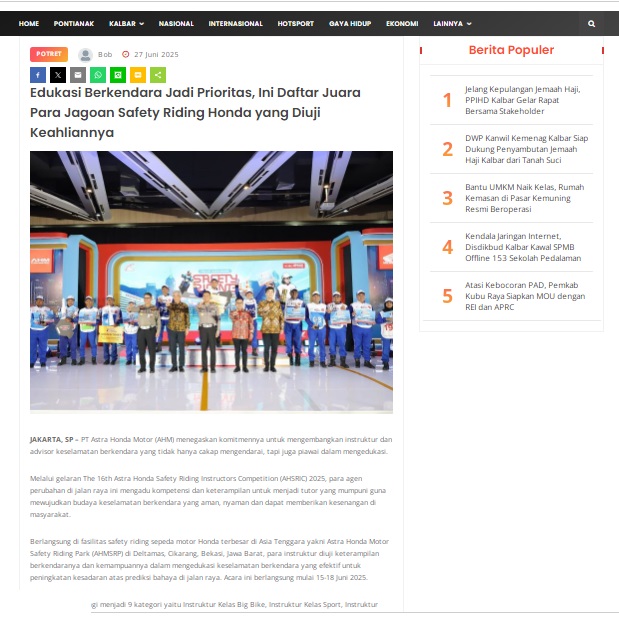Share the article on WhatsApp
Viewport: 619px width, 617px height.
point(98,75)
